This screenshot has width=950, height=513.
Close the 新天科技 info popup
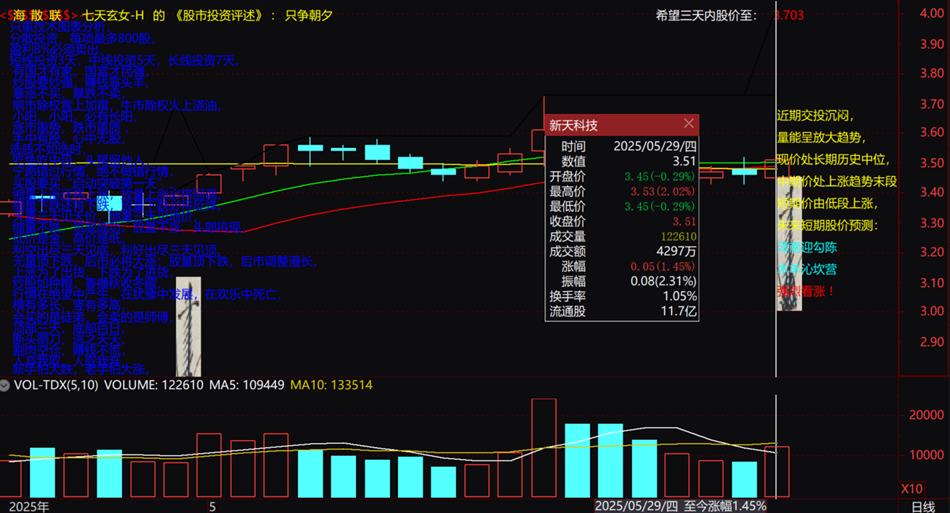tap(688, 124)
